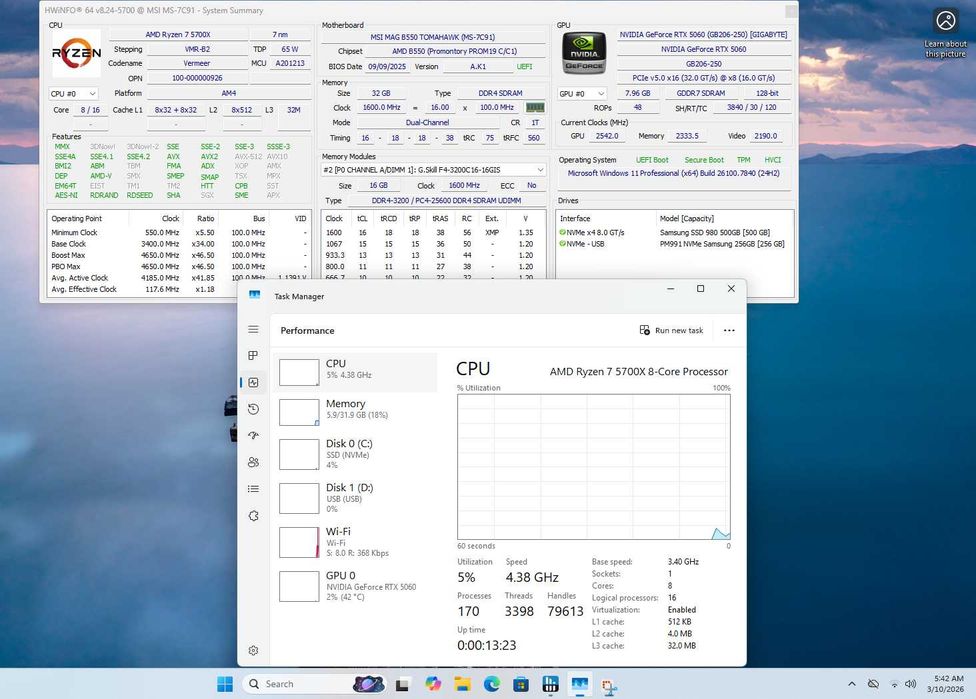
Task: Click AMD Ryzen 7 5700X name field in HWiNFO
Action: pyautogui.click(x=177, y=35)
